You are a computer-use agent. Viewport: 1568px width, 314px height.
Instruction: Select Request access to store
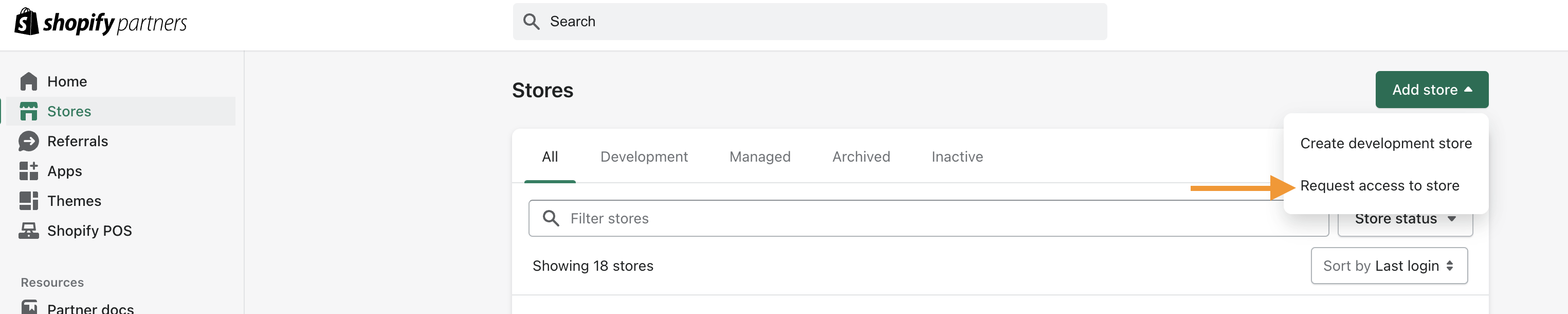1379,185
